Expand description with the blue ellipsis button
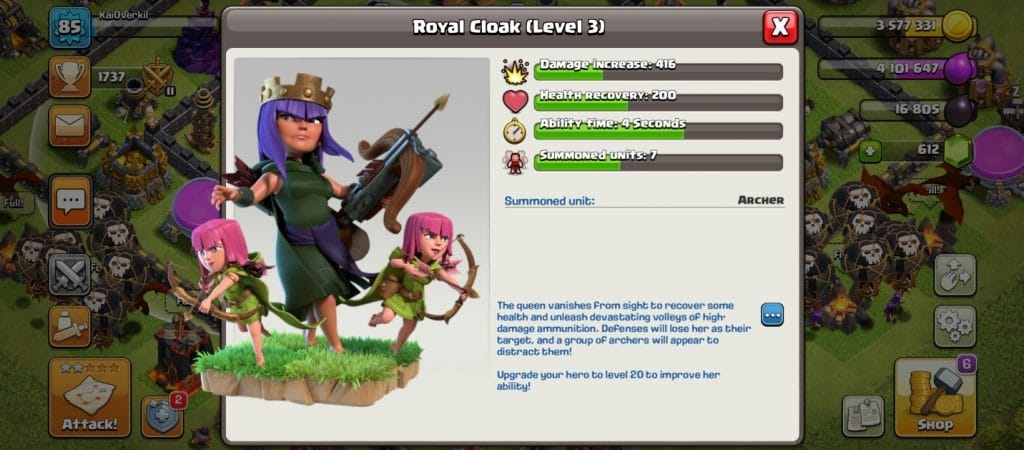The image size is (1024, 450). (772, 315)
